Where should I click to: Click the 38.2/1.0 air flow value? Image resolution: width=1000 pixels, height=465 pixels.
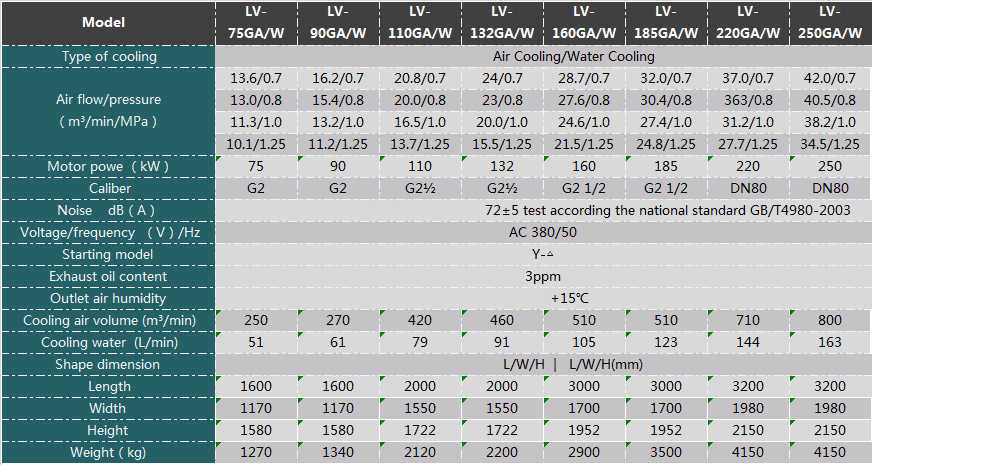830,122
